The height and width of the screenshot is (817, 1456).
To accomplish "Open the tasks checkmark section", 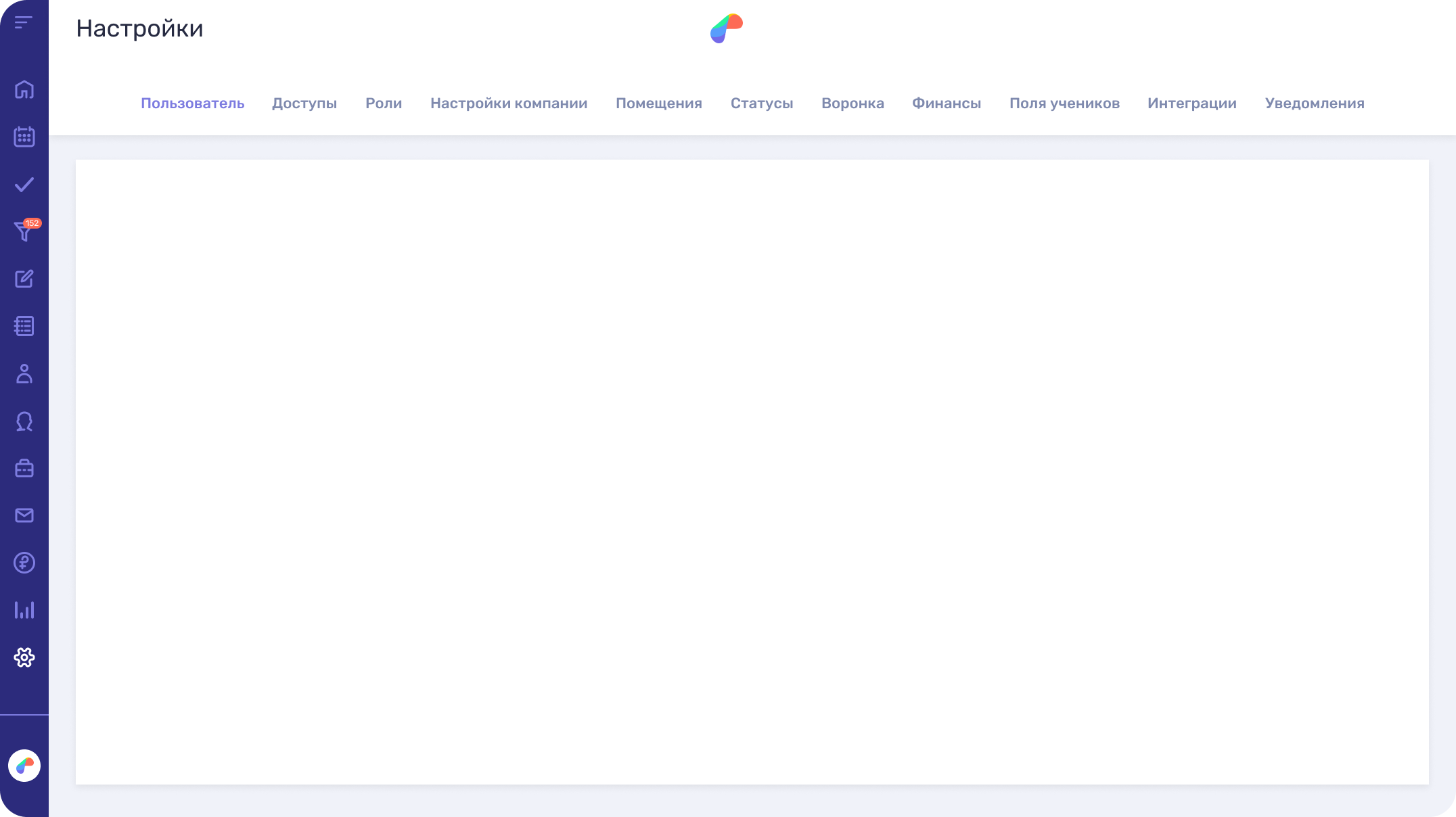I will [x=24, y=184].
